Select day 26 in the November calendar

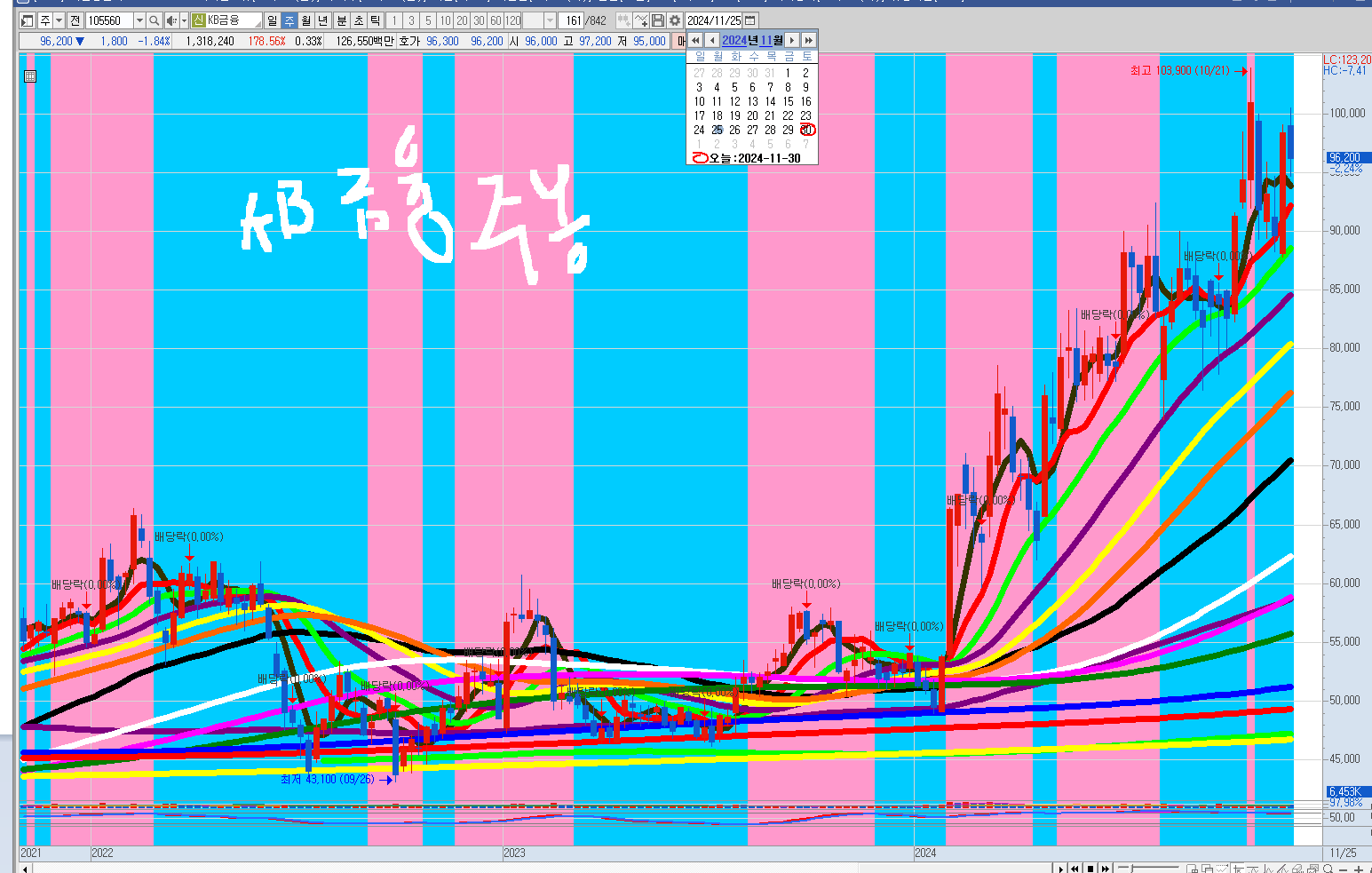pos(734,130)
